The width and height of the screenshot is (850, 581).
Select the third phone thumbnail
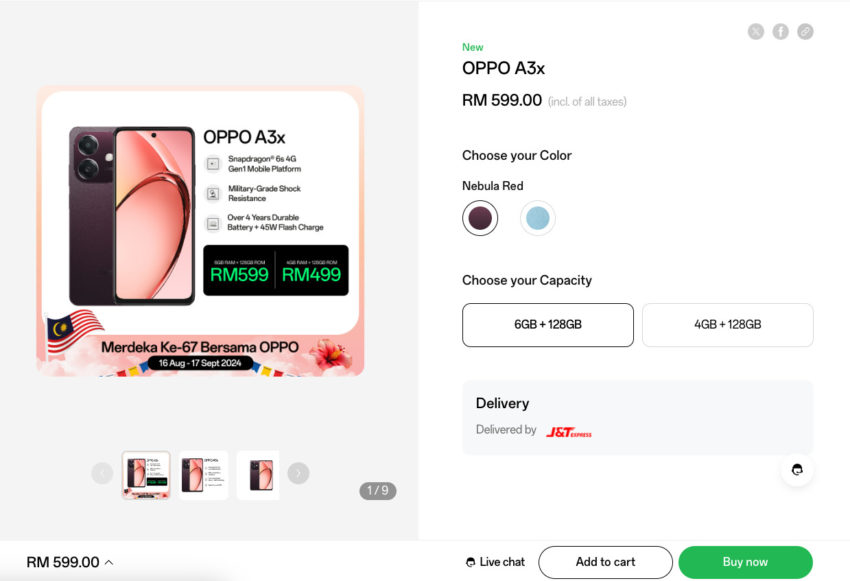pyautogui.click(x=258, y=475)
